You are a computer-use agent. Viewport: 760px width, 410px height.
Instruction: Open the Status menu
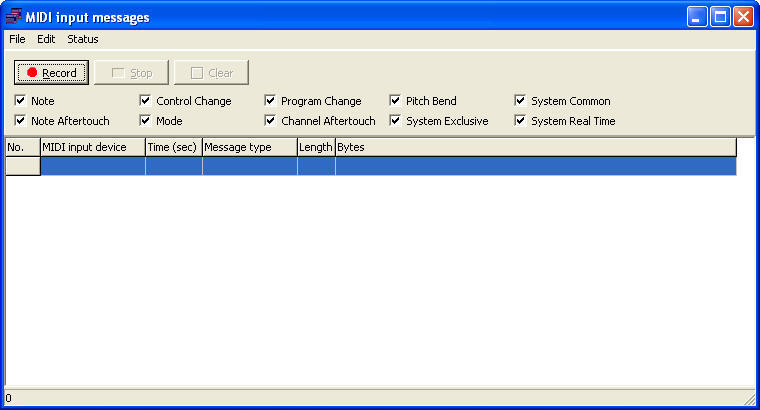[83, 39]
